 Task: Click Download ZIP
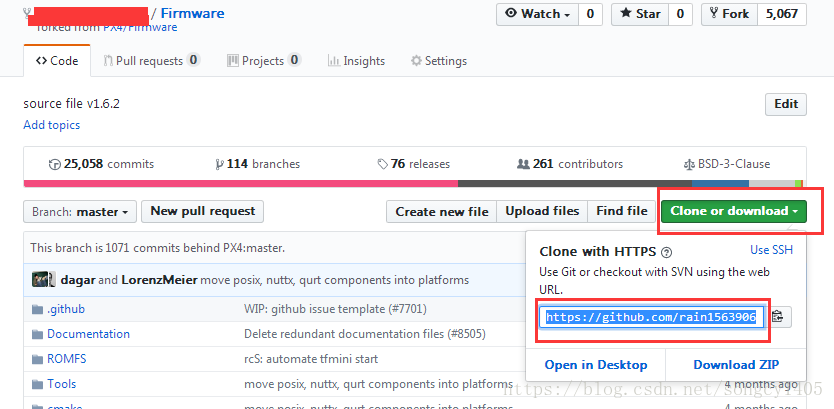[x=736, y=365]
